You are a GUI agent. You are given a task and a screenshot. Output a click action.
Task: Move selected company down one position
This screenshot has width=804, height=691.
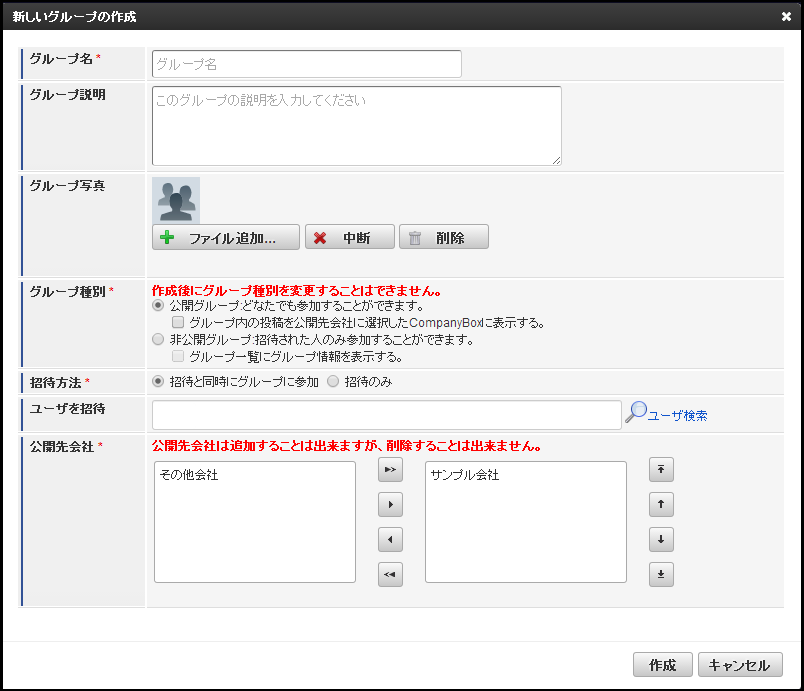661,539
